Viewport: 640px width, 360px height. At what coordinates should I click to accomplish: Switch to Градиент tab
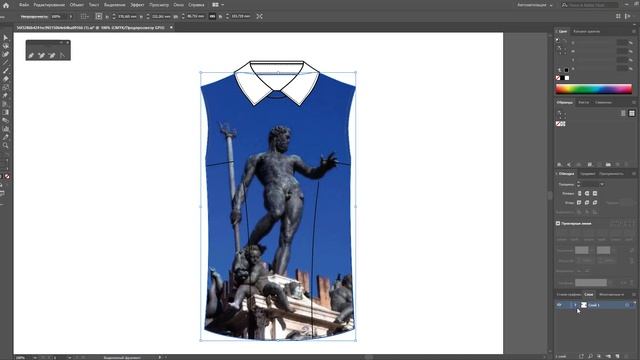[x=587, y=174]
